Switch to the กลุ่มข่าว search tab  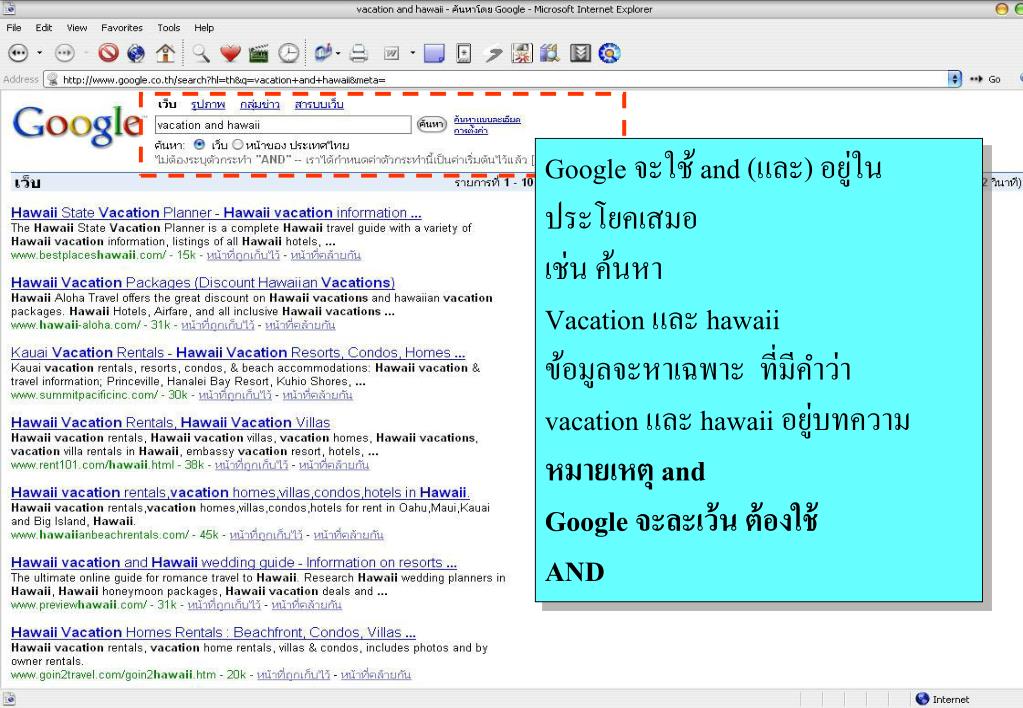pos(259,104)
